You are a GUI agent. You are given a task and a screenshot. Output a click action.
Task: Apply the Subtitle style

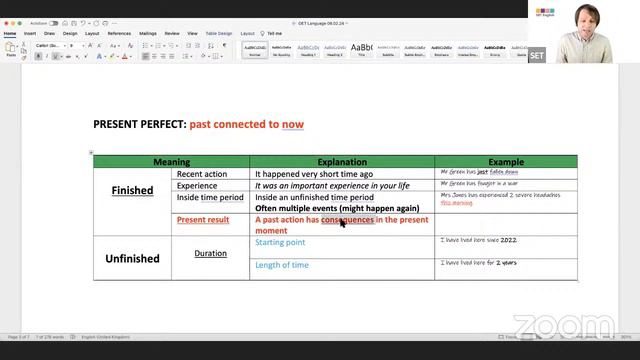388,50
